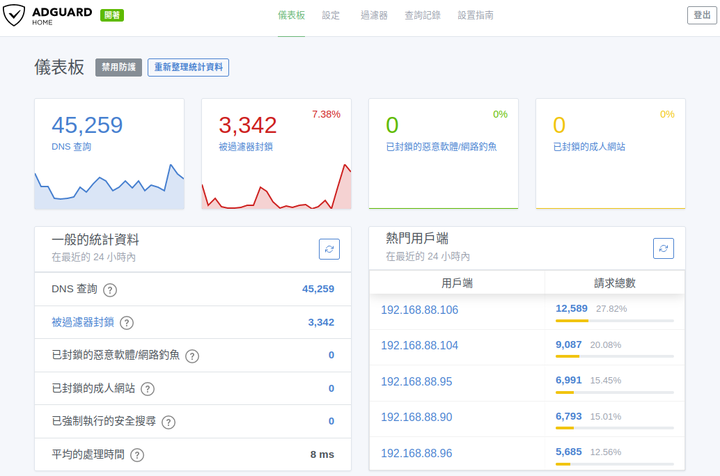Screen dimensions: 720x476
Task: Go to the 查詢記錄 query log tab
Action: click(422, 16)
